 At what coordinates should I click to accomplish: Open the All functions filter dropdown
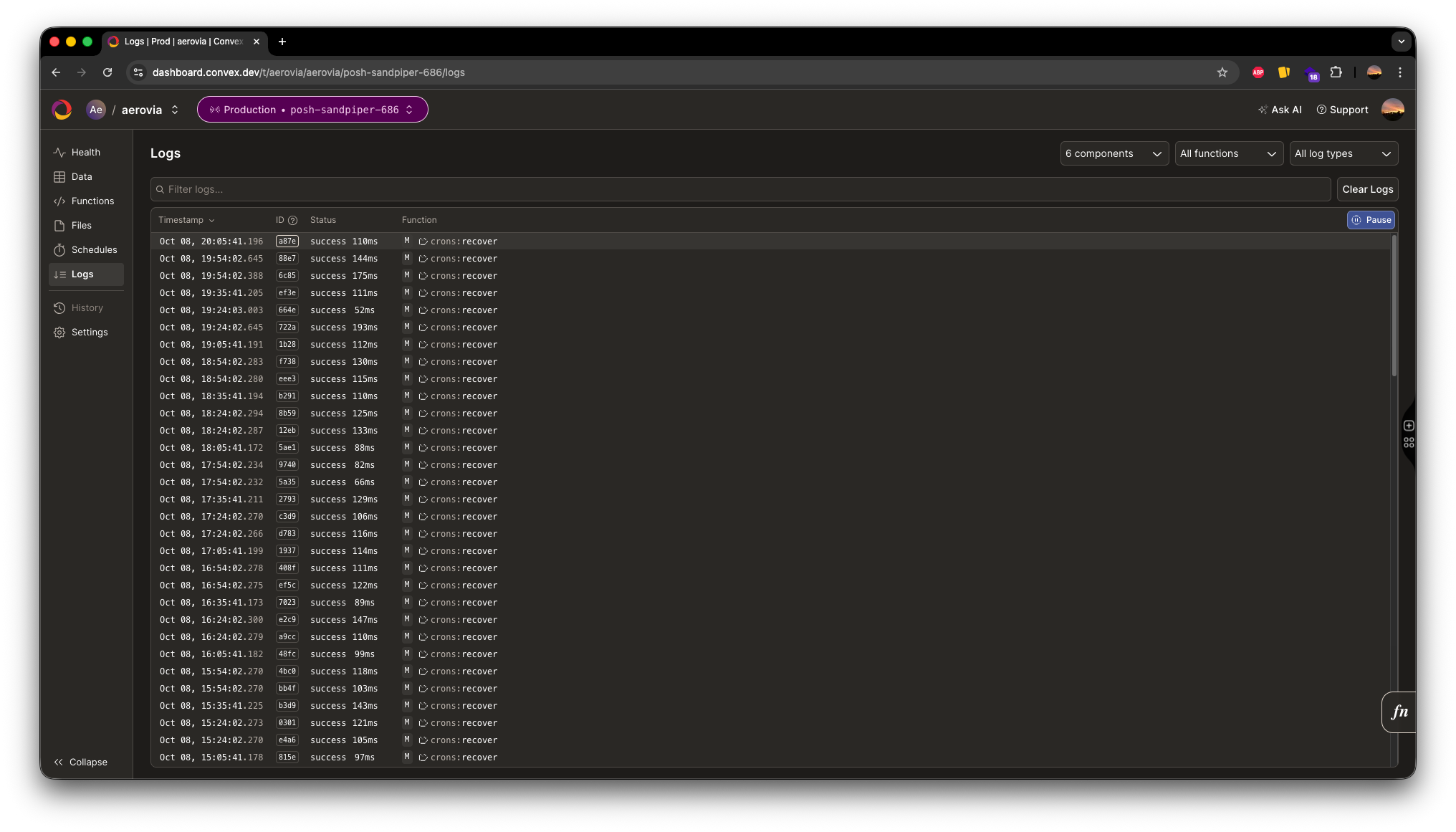click(1228, 153)
